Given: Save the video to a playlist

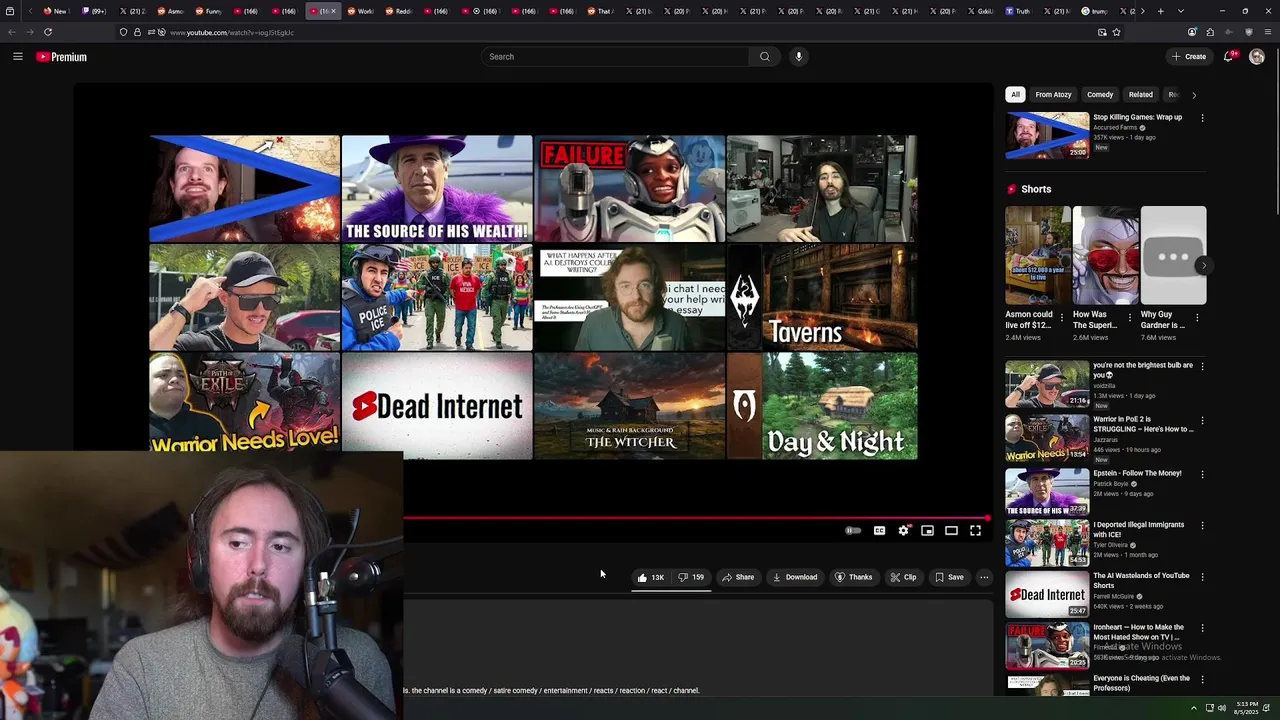Looking at the screenshot, I should tap(949, 577).
